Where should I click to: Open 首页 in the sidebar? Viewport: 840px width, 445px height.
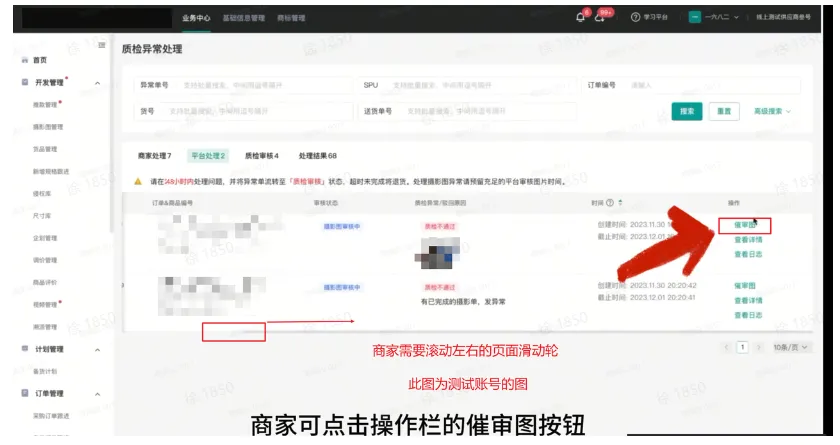pos(40,60)
